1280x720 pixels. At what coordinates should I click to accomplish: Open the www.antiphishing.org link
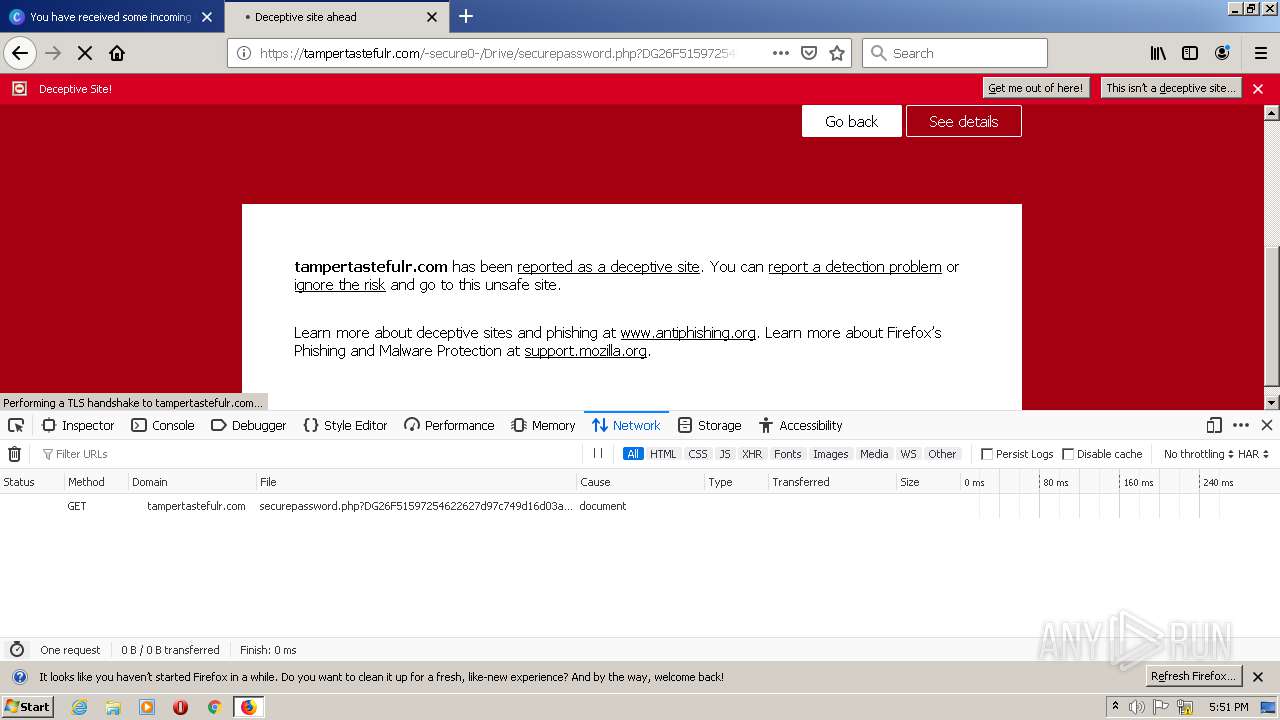688,333
